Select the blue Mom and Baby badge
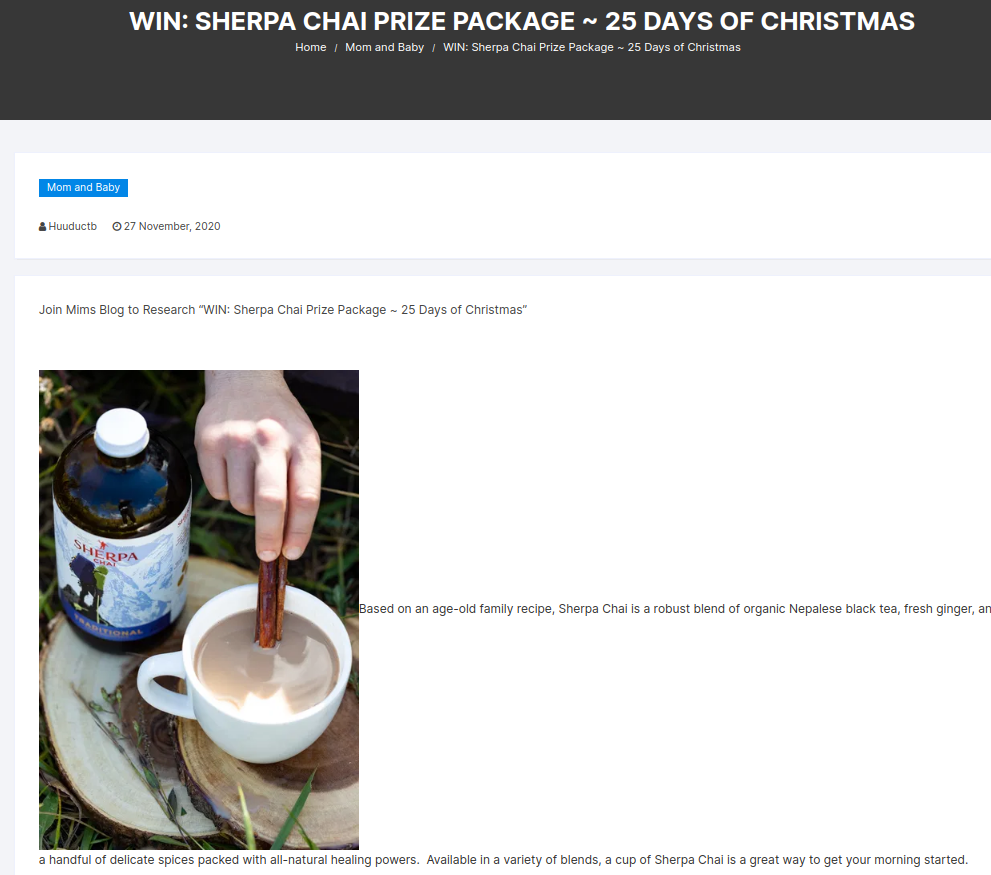Viewport: 991px width, 875px height. (83, 188)
